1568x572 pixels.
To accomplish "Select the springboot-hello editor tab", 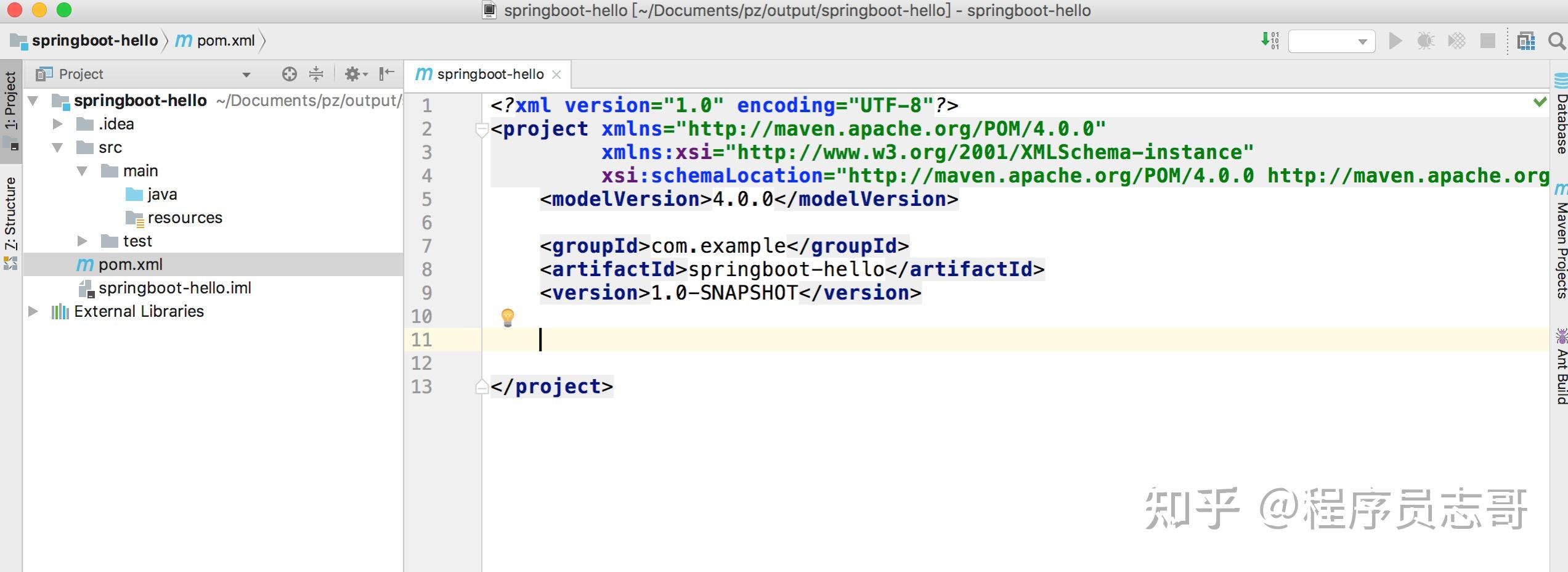I will [x=487, y=75].
